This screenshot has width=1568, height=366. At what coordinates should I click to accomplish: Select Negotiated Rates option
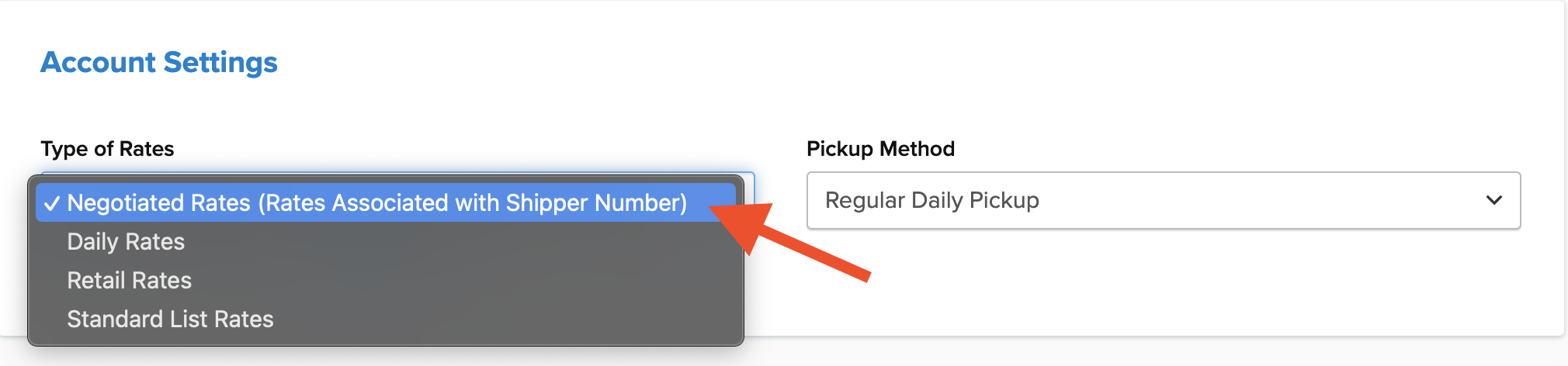pyautogui.click(x=376, y=203)
